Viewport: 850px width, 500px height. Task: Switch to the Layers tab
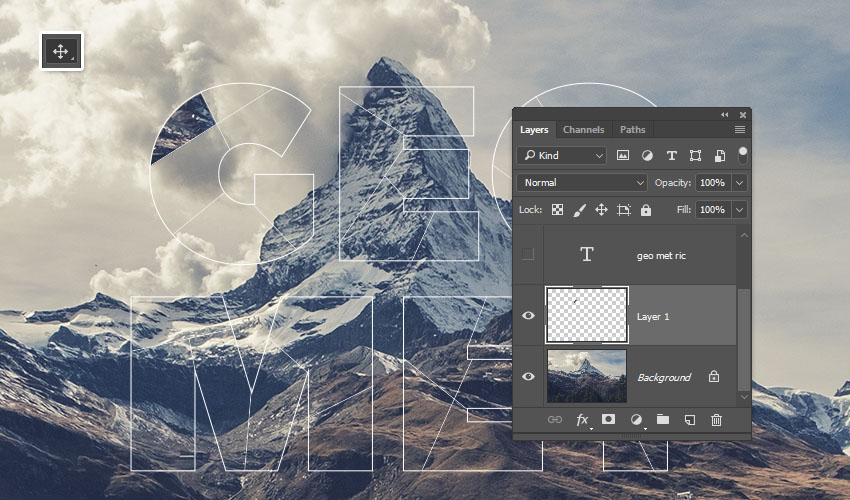[x=534, y=130]
